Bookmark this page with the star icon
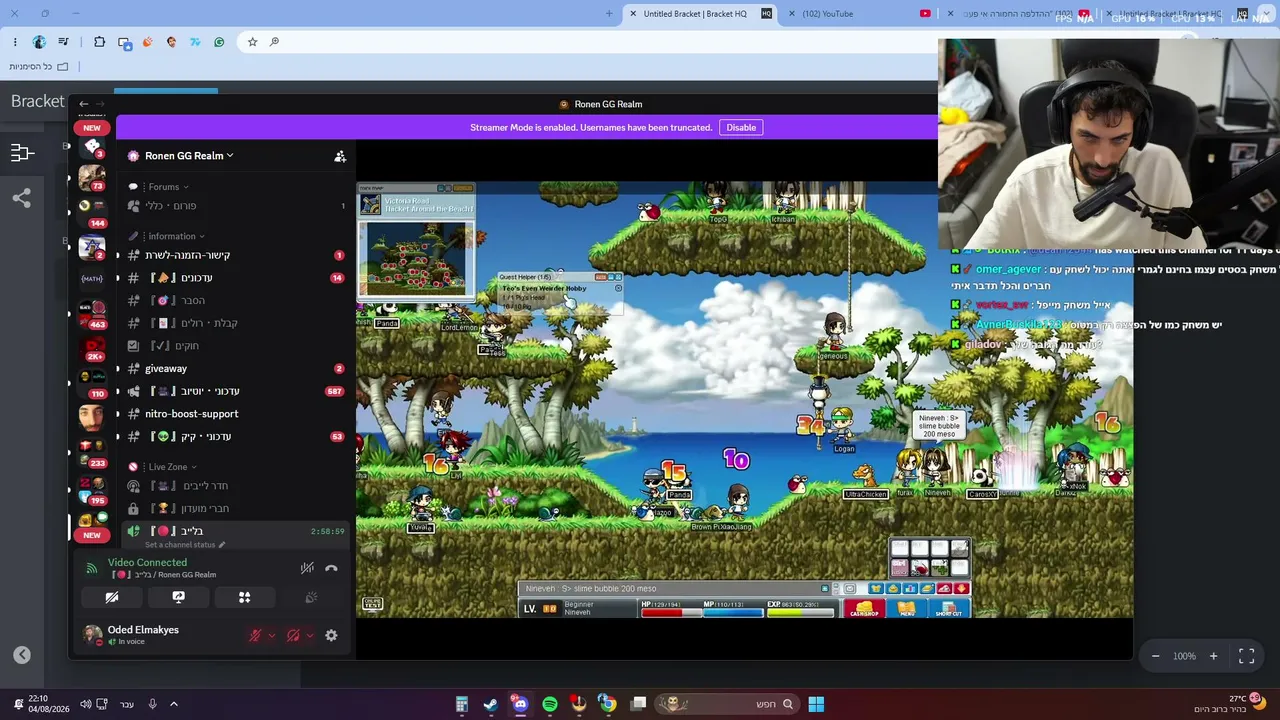Screen dimensions: 1280x720 (252, 42)
